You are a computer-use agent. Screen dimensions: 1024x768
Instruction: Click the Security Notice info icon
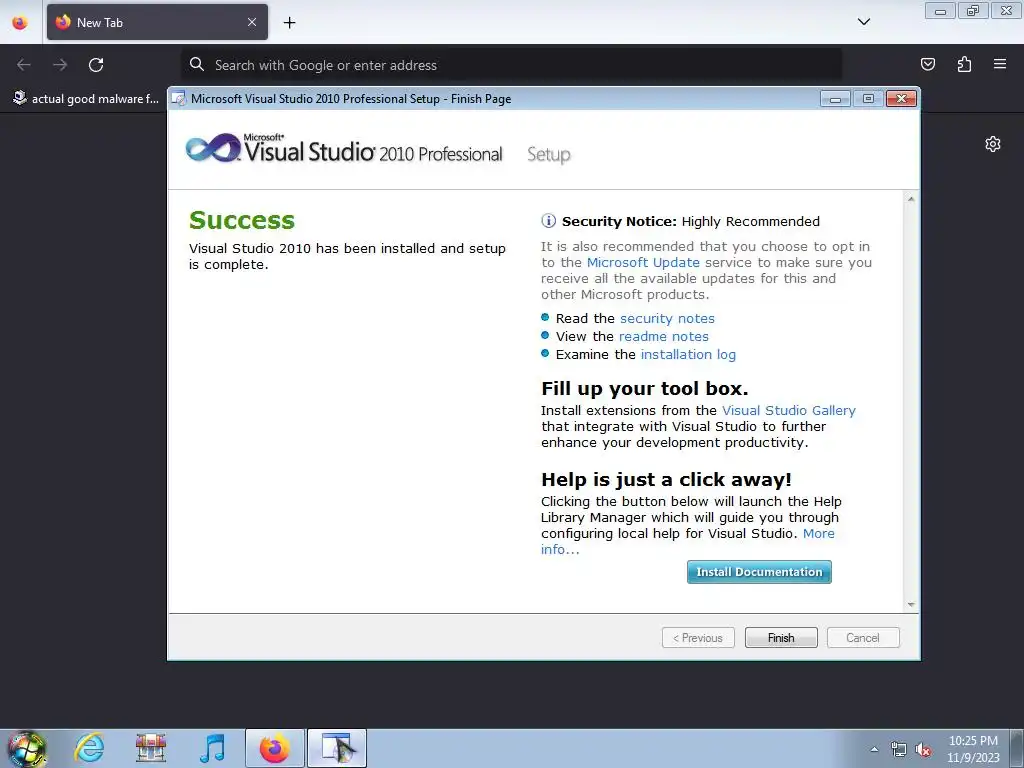pyautogui.click(x=549, y=221)
